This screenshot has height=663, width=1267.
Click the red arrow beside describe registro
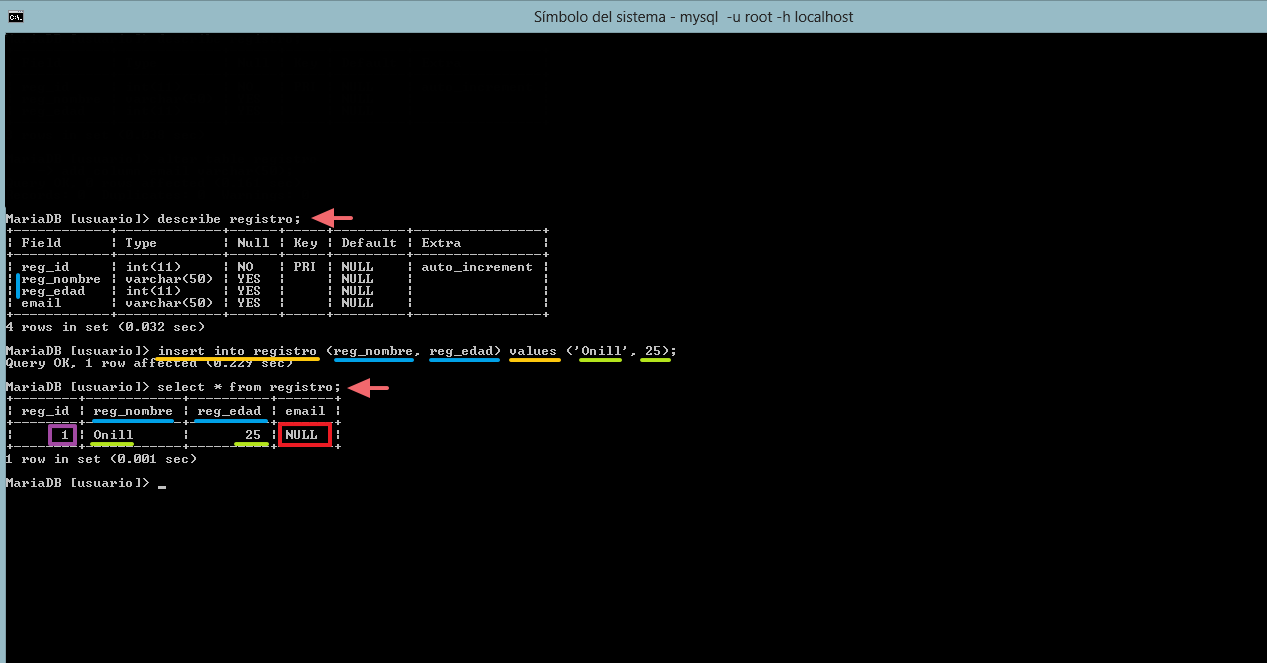333,218
